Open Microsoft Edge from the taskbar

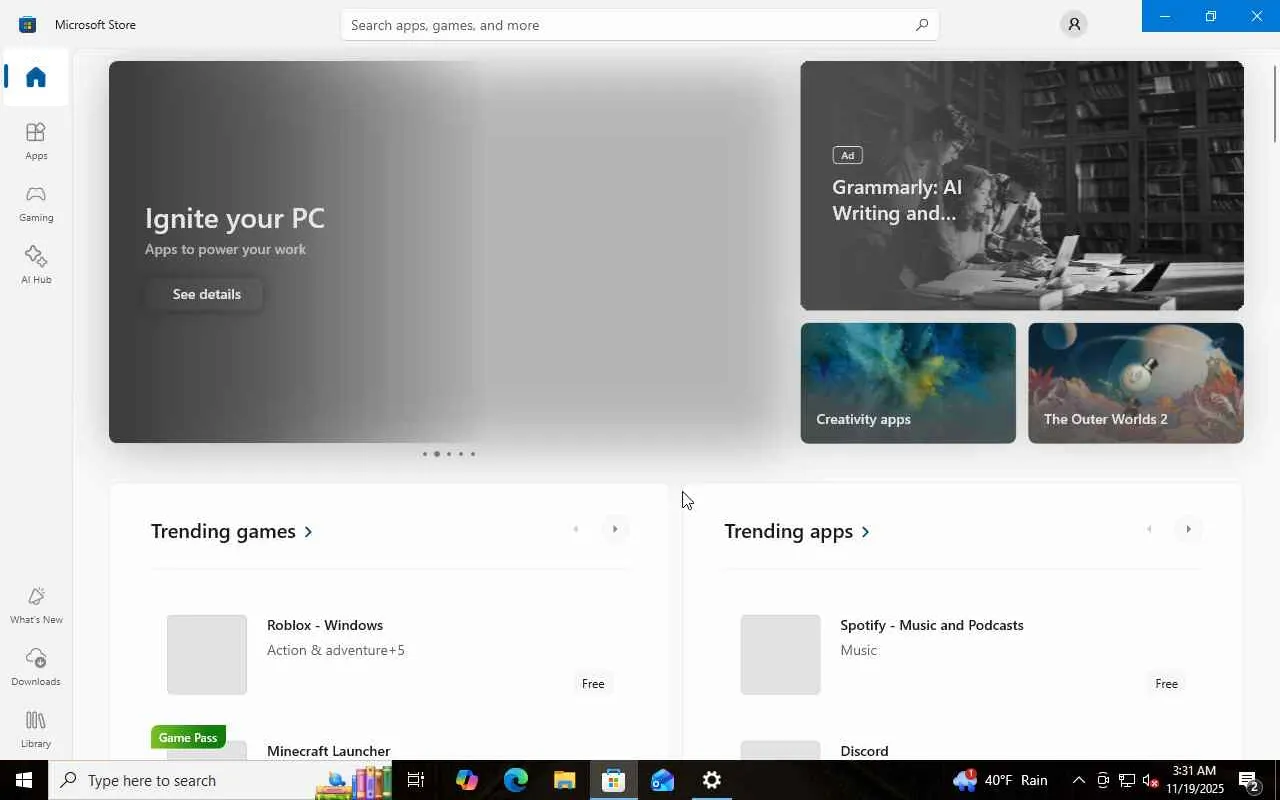[x=515, y=780]
